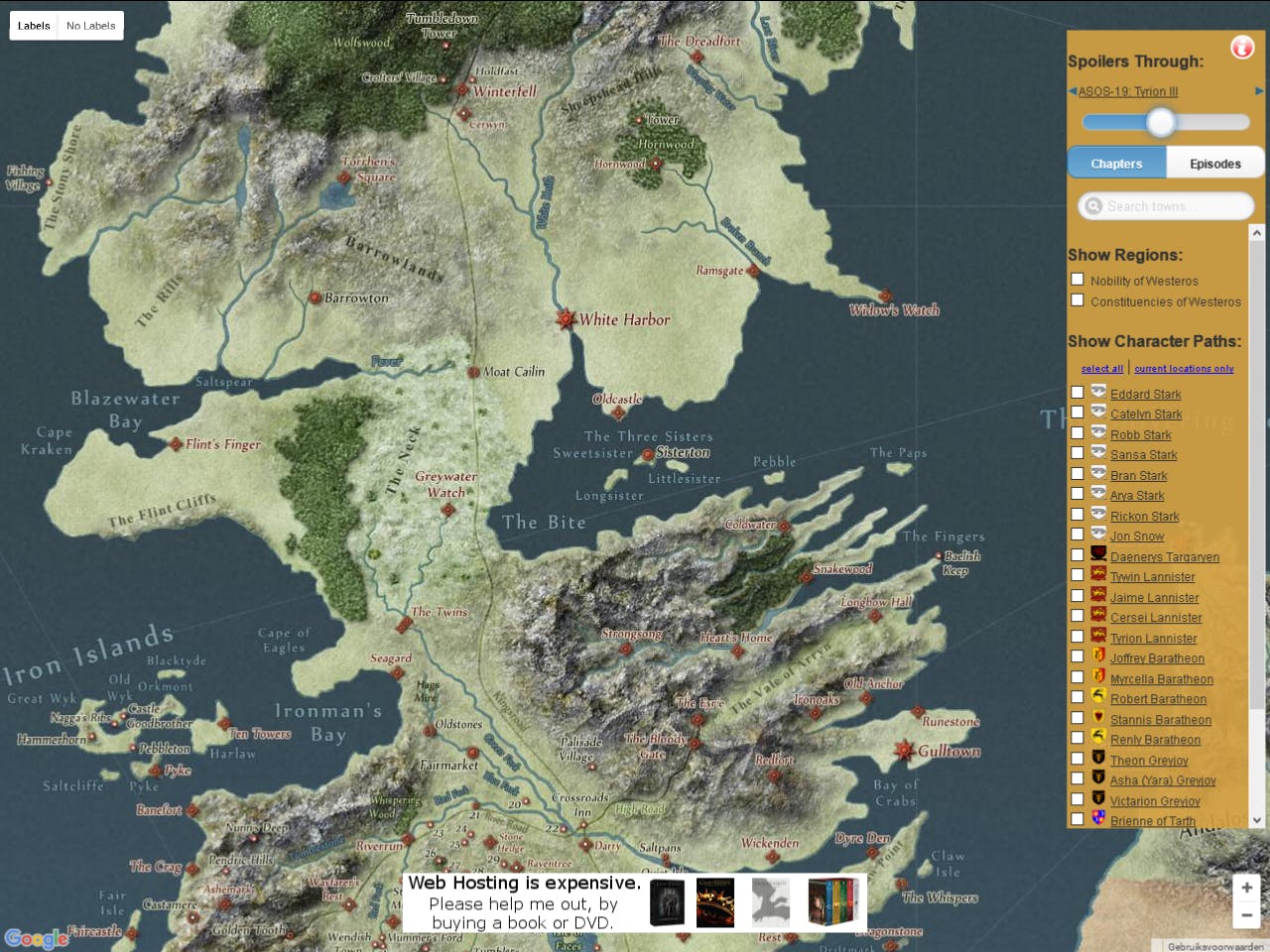Click the Greyjoy kraken sigil next to Theon Greyjoy
The width and height of the screenshot is (1270, 952).
tap(1097, 759)
